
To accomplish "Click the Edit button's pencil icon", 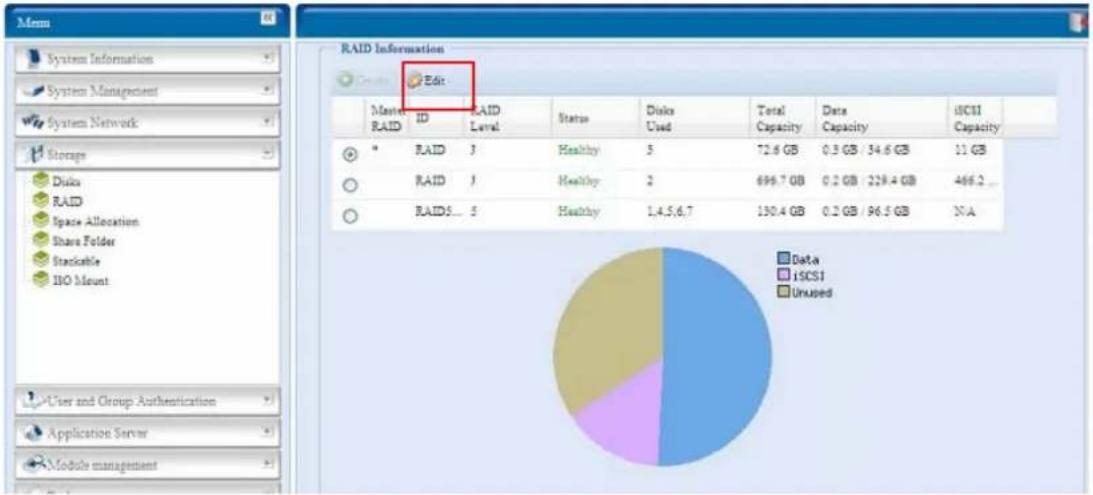I will click(x=415, y=81).
